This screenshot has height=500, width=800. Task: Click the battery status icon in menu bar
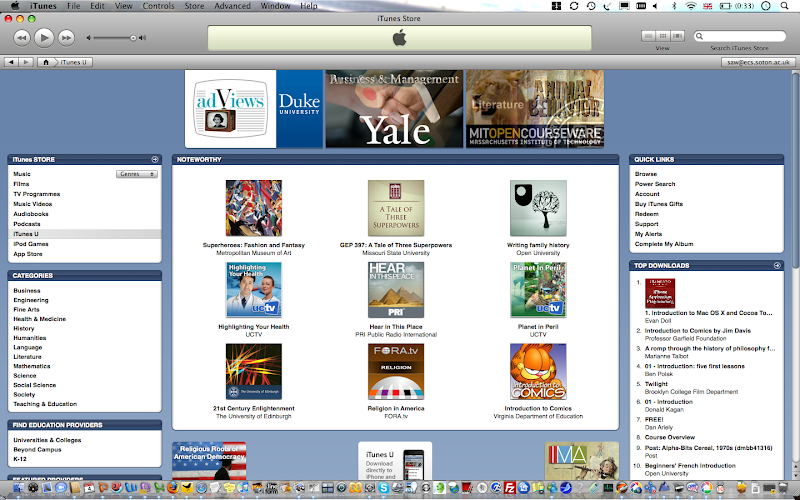tap(725, 6)
